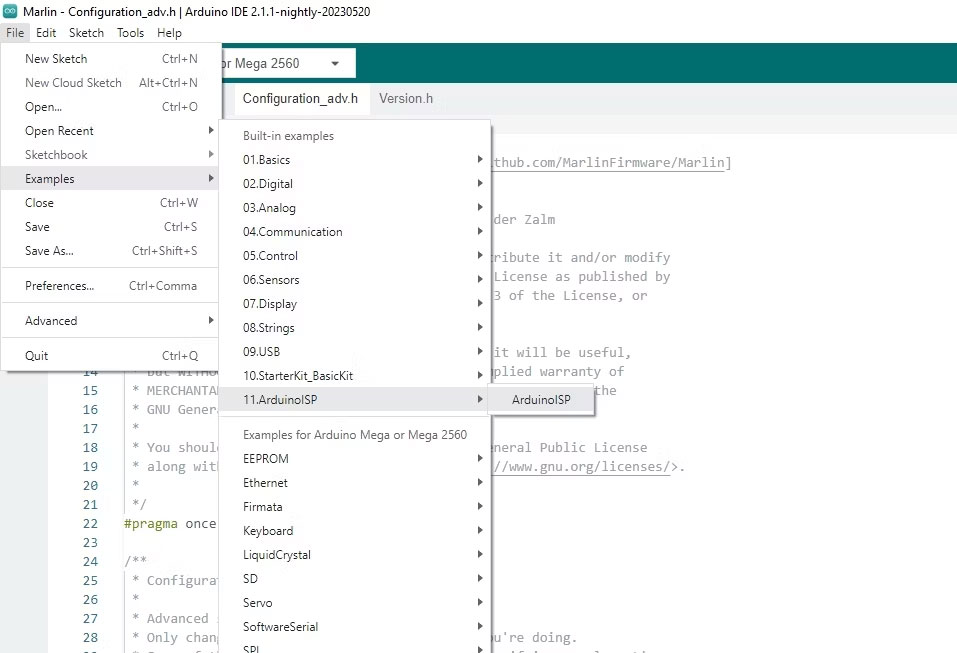Click line number 15 in the gutter
This screenshot has height=653, width=957.
click(90, 391)
